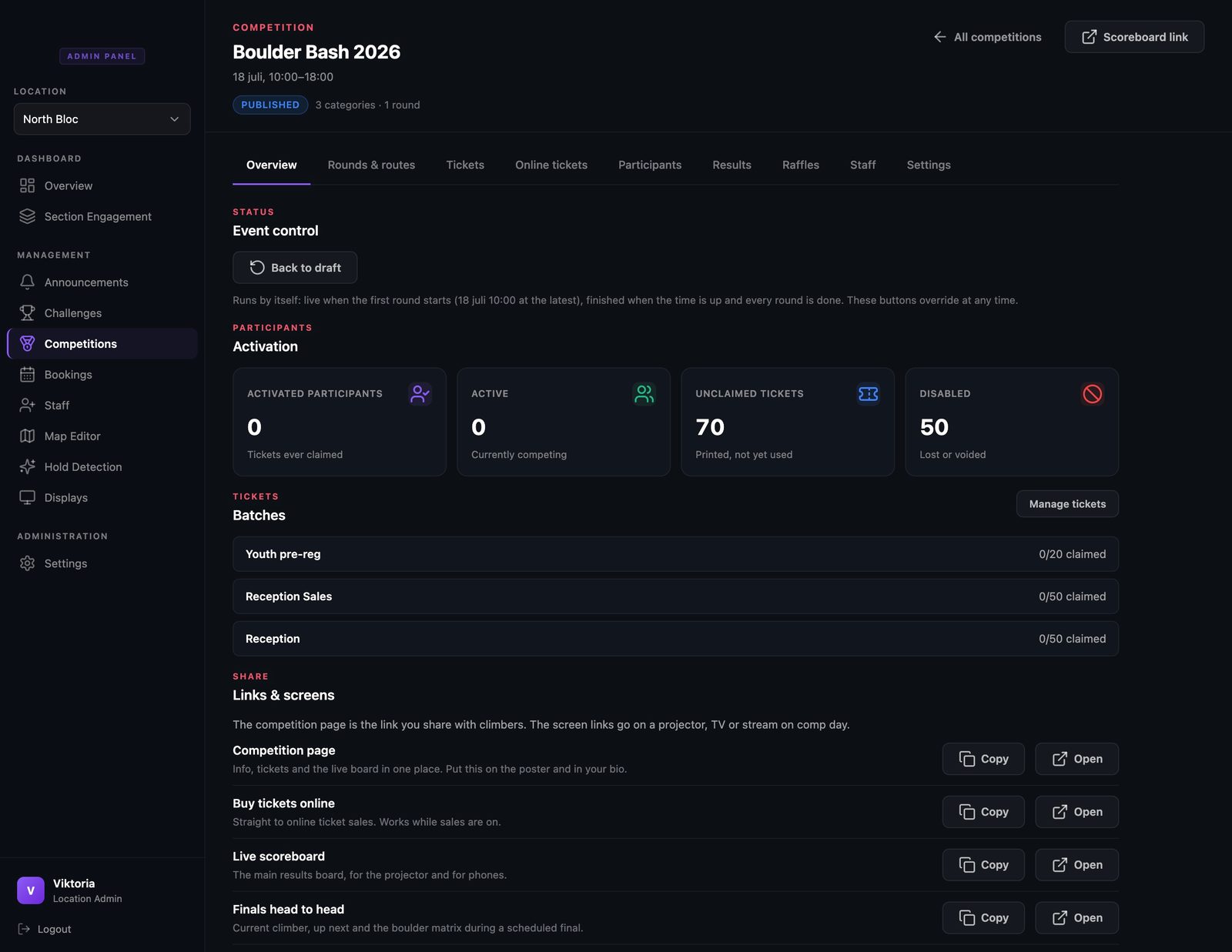Click the PUBLISHED status badge

(270, 105)
